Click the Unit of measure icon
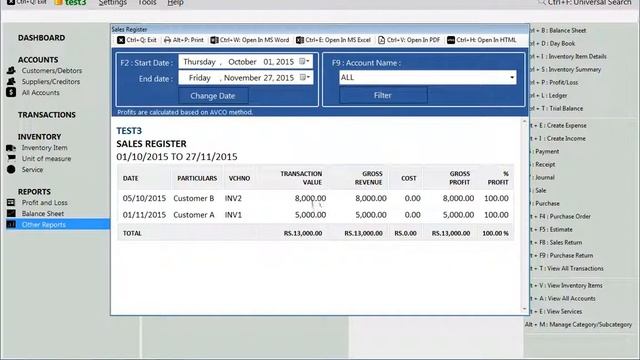 point(11,158)
